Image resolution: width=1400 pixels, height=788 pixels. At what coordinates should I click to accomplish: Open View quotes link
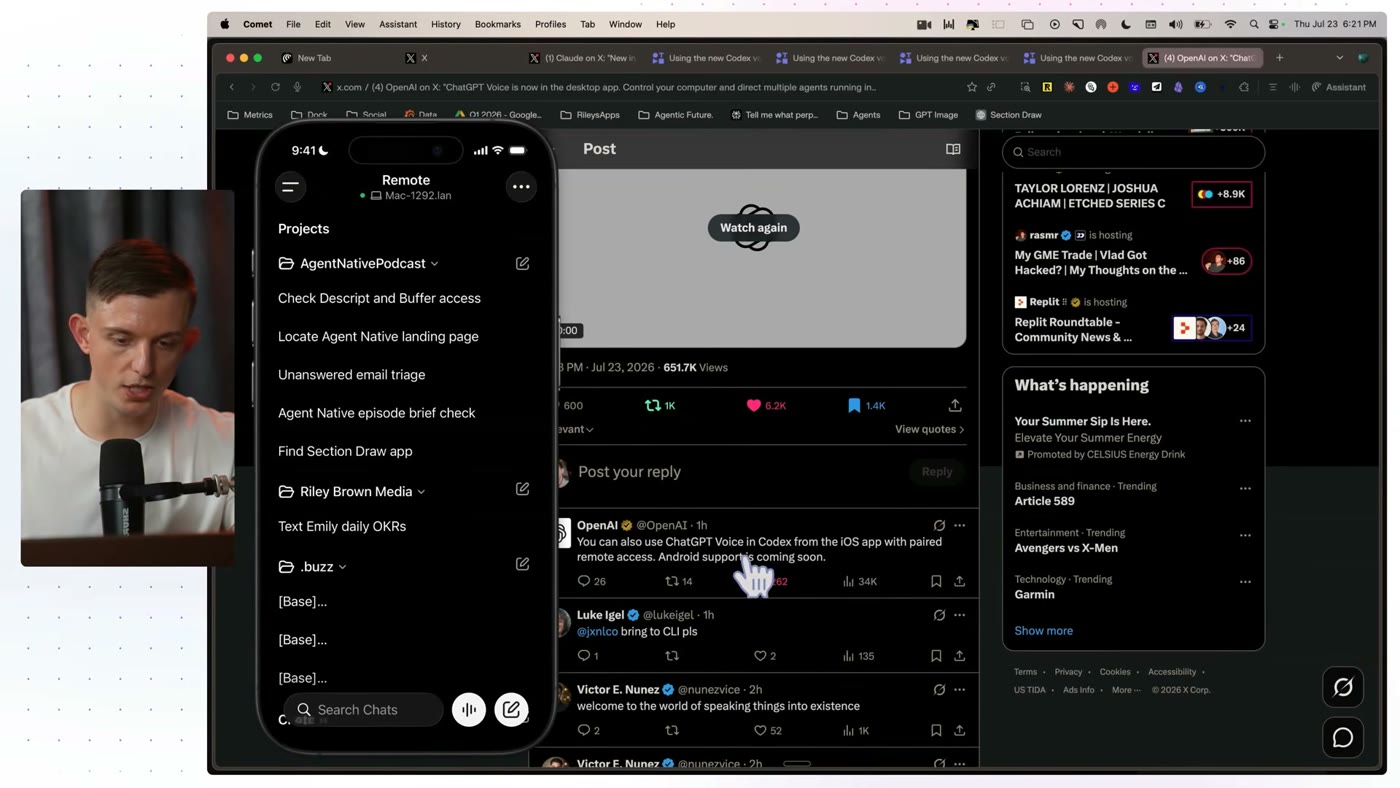pyautogui.click(x=930, y=429)
